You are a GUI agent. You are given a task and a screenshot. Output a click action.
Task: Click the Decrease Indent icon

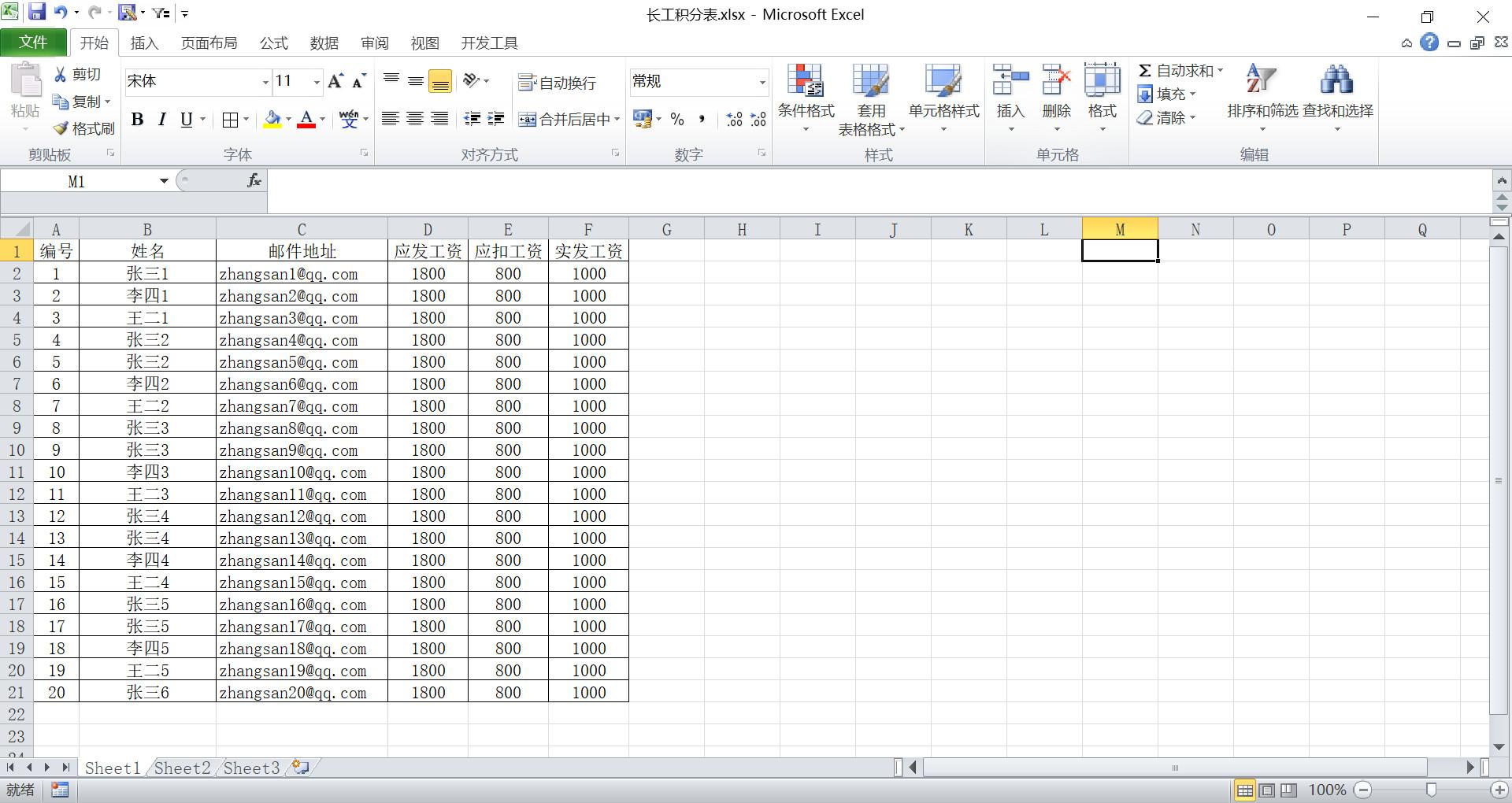[472, 119]
